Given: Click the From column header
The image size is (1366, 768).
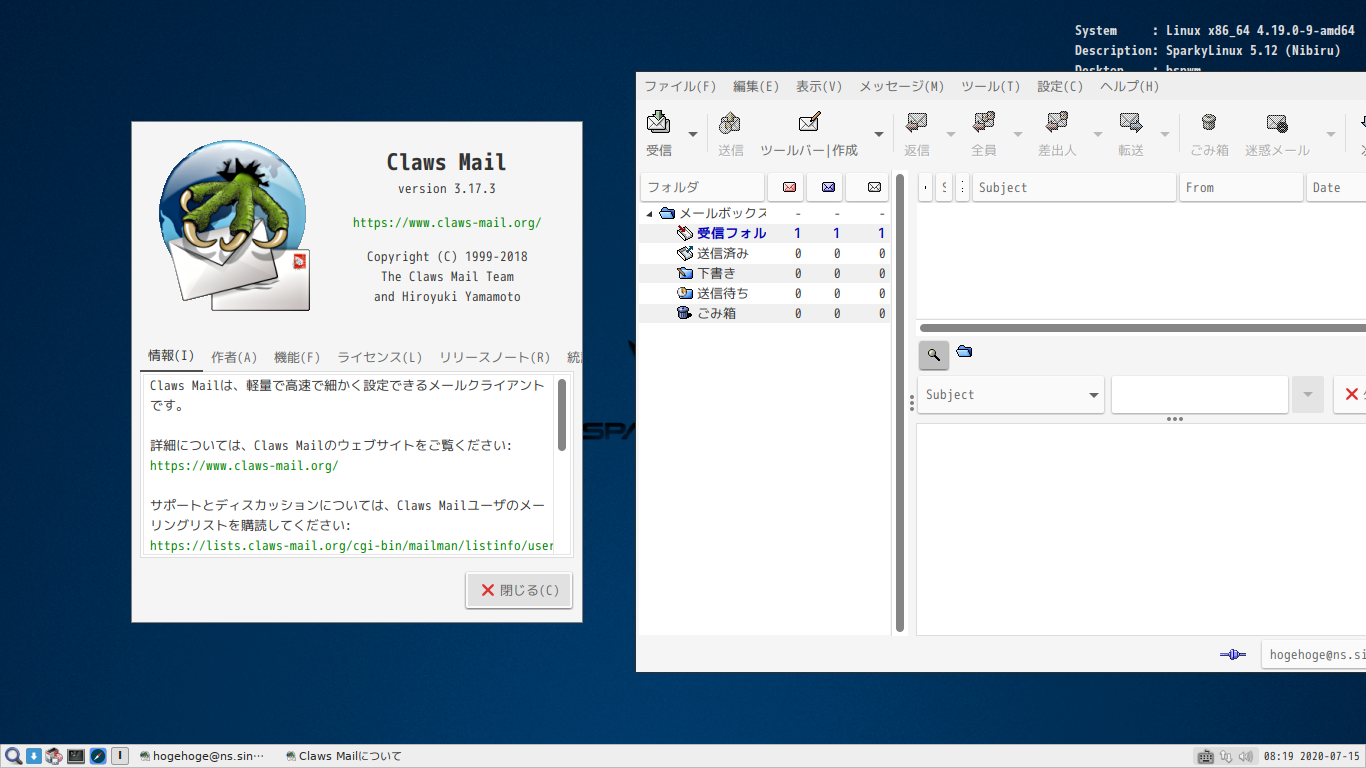Looking at the screenshot, I should pos(1241,187).
